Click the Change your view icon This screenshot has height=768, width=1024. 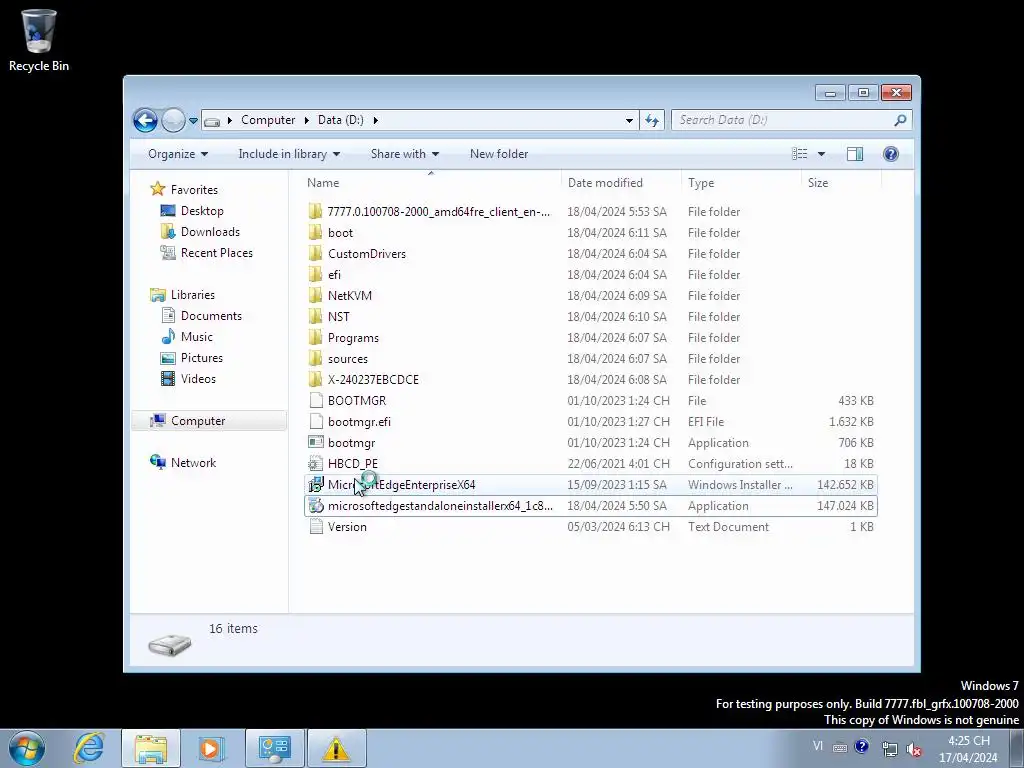coord(799,154)
